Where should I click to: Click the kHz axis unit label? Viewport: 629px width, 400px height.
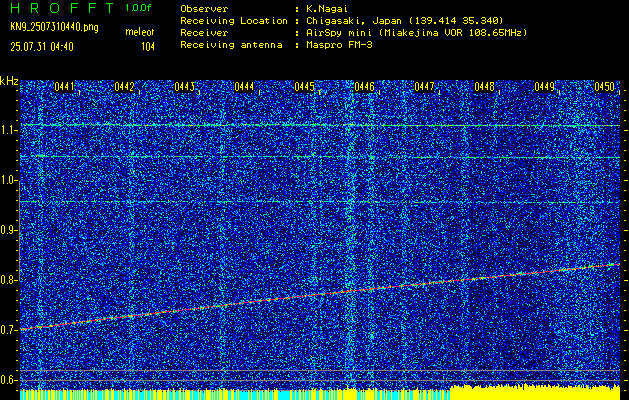click(x=9, y=81)
